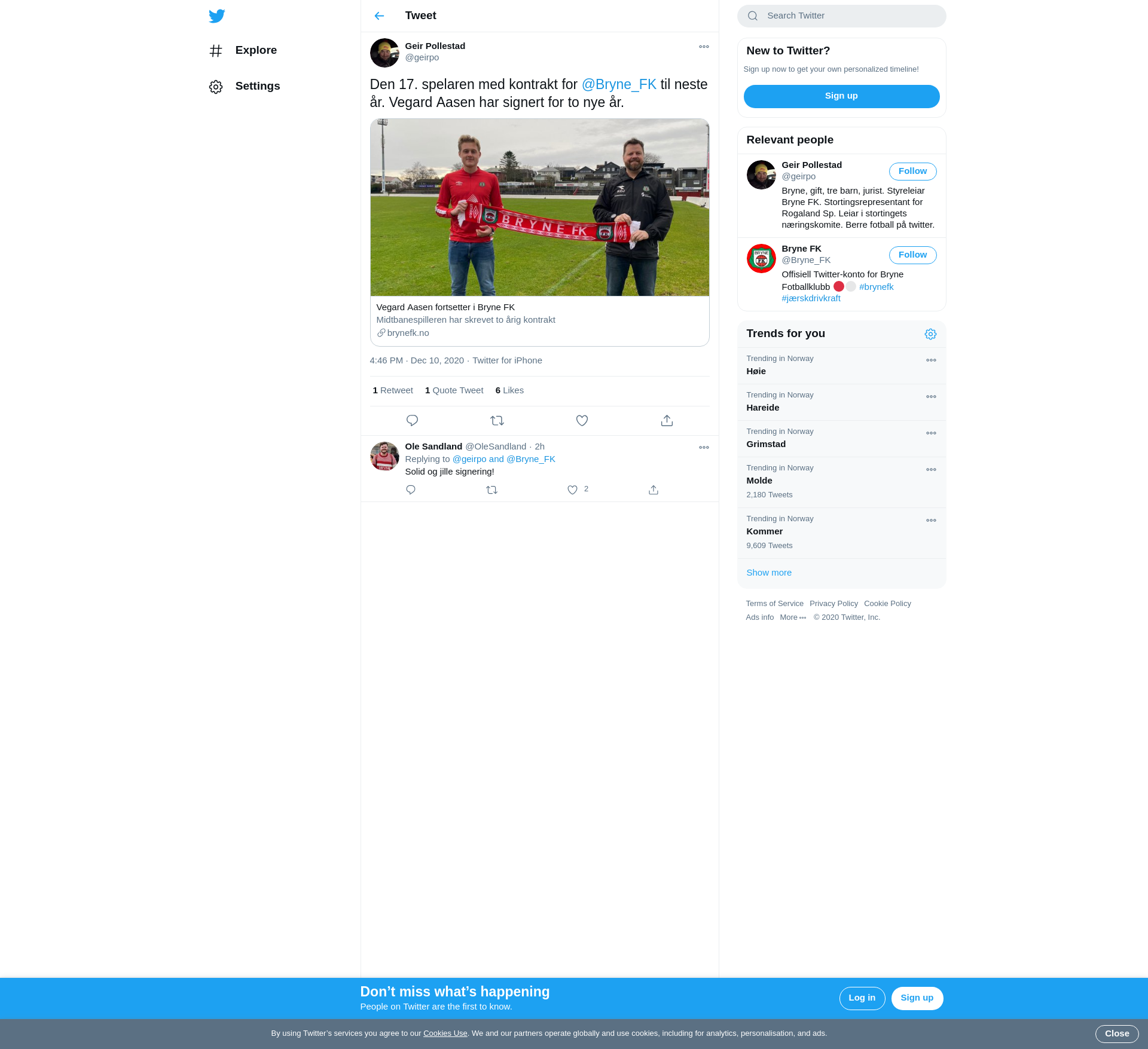The width and height of the screenshot is (1148, 1049).
Task: View the 1 Quote Tweet list
Action: click(x=454, y=390)
